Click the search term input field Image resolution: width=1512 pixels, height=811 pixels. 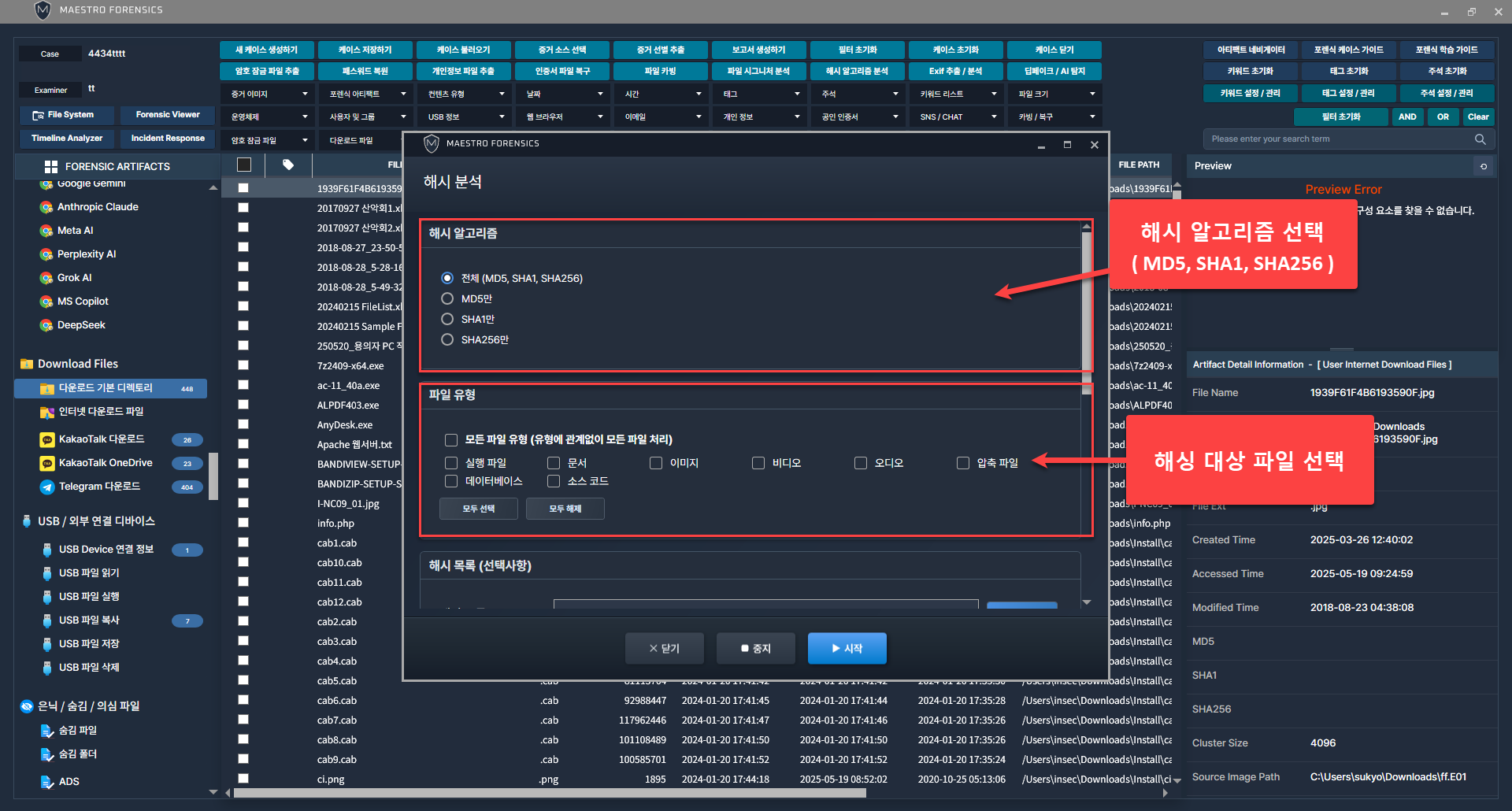[1339, 139]
